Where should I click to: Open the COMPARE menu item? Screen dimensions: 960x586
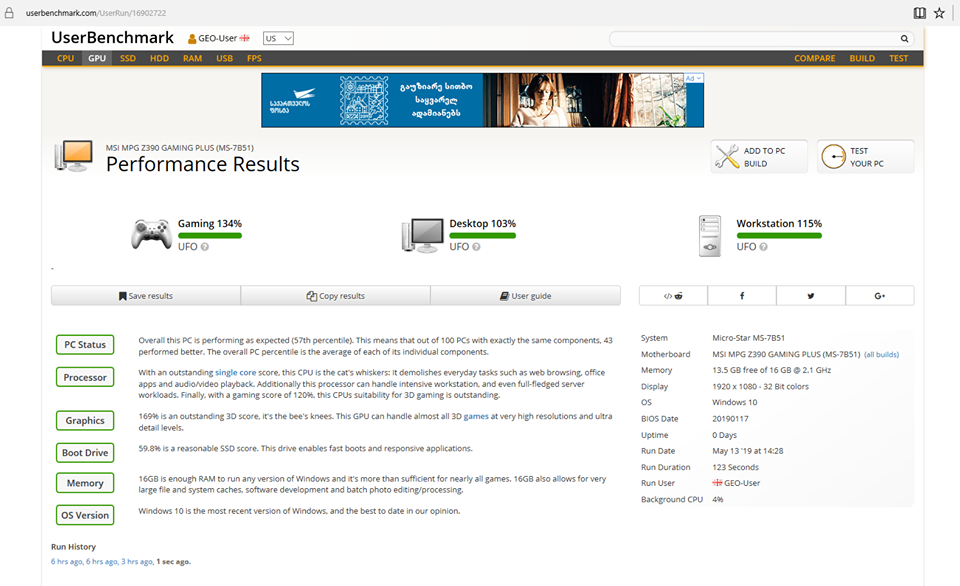click(x=814, y=58)
